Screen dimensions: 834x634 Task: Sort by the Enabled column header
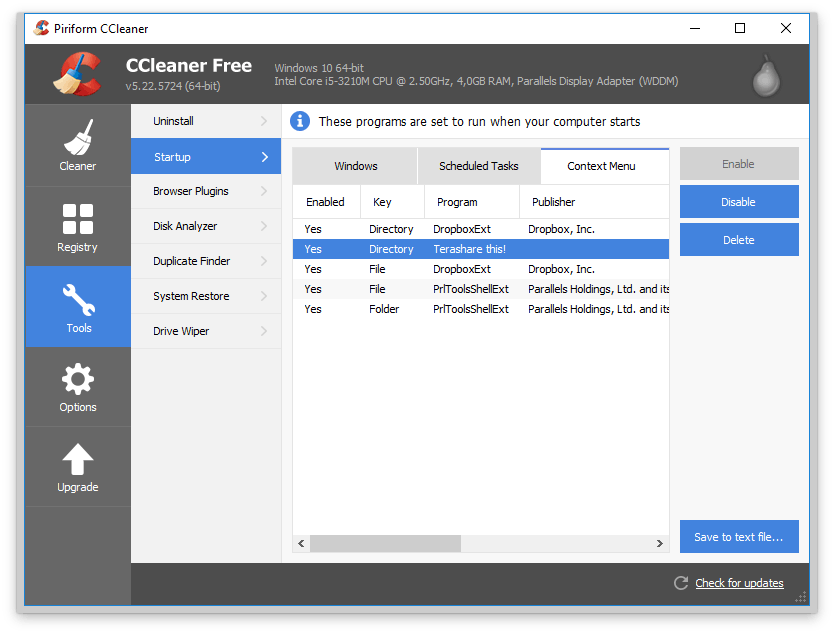pos(326,202)
